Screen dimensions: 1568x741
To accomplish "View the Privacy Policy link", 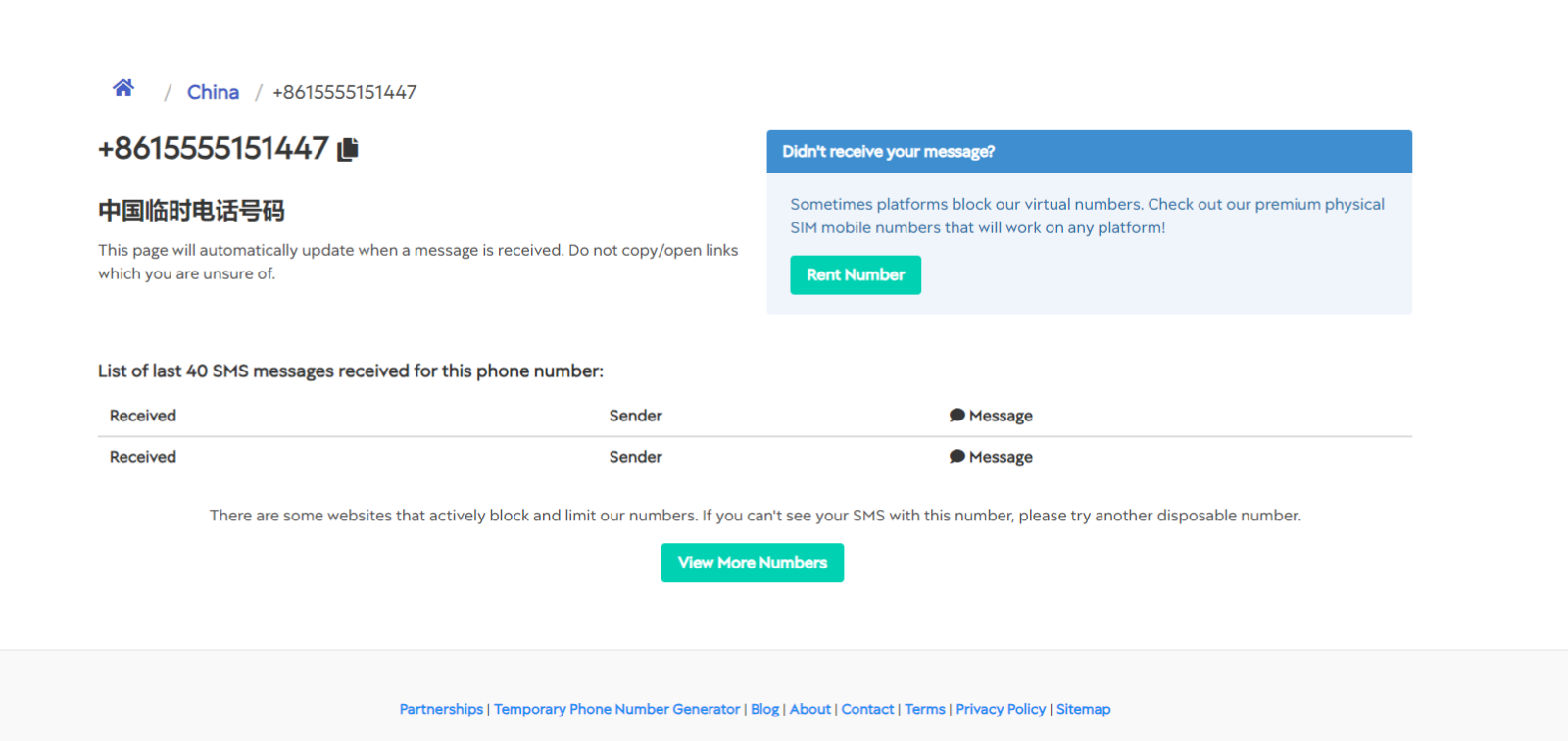I will coord(1001,709).
